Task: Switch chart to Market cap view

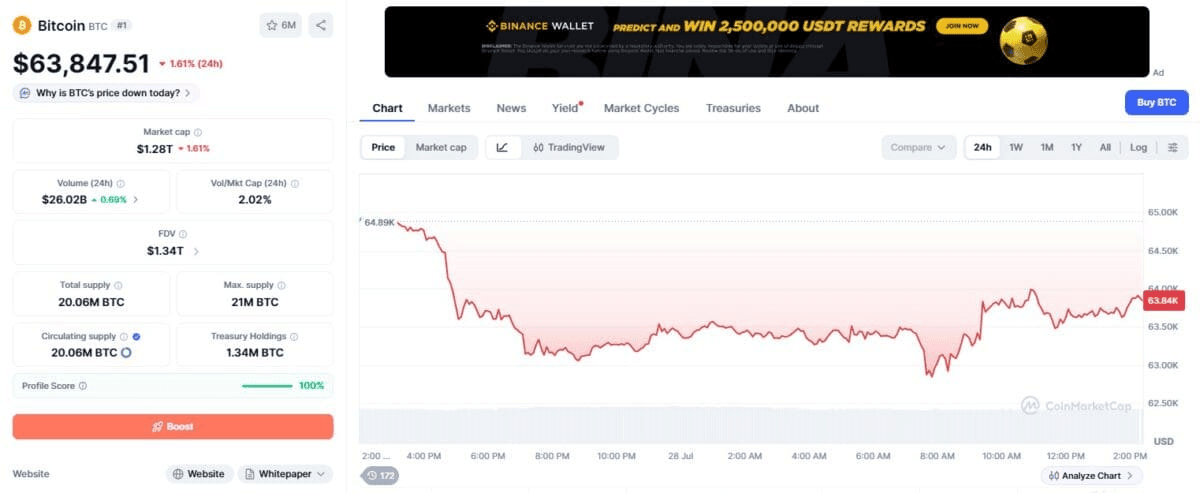Action: click(441, 147)
